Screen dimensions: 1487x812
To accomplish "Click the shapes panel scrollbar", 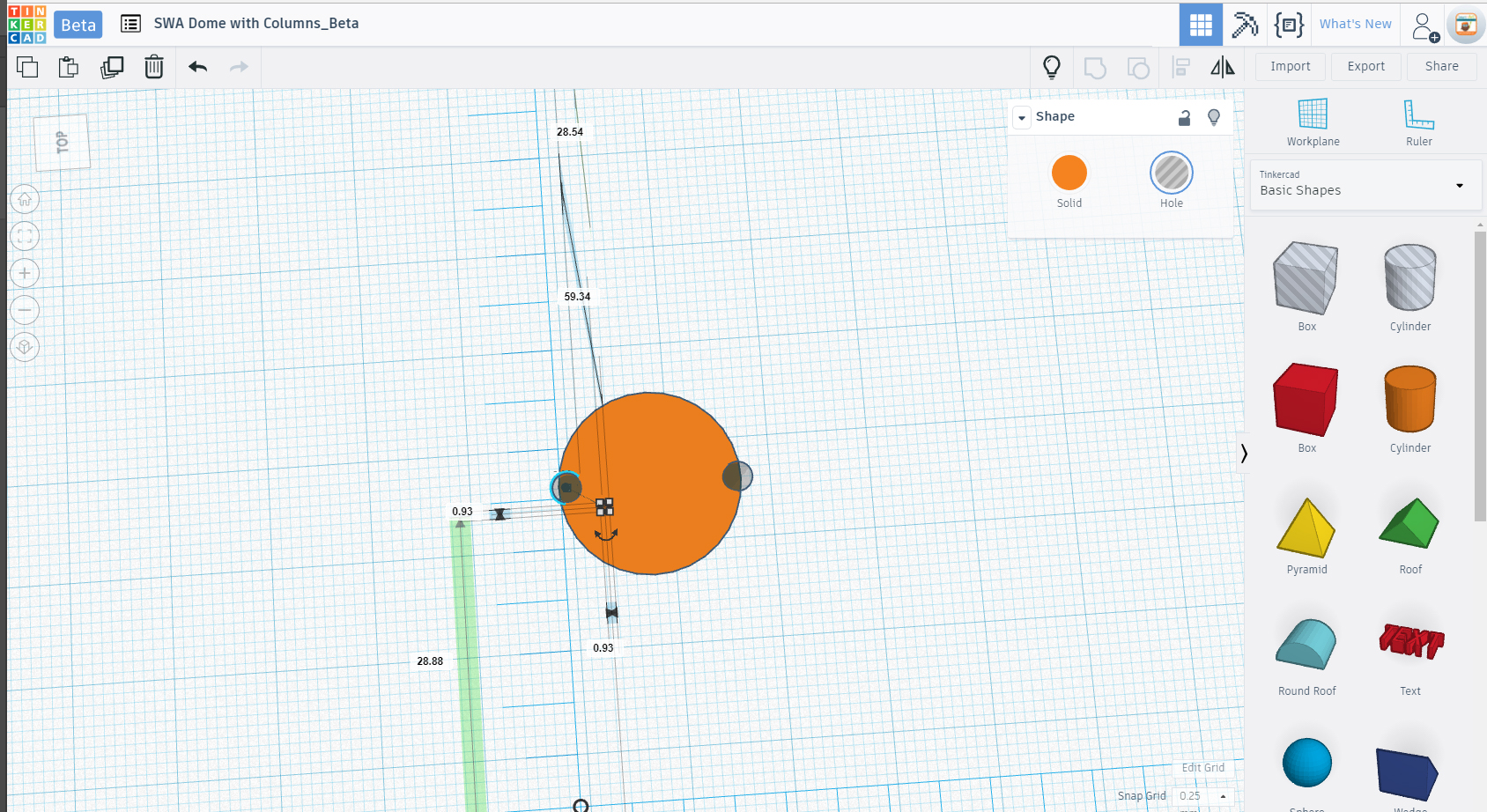I will pos(1480,376).
